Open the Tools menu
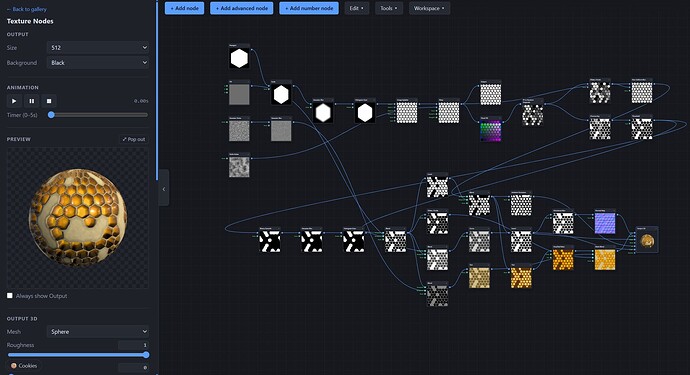This screenshot has height=375, width=690. (389, 8)
